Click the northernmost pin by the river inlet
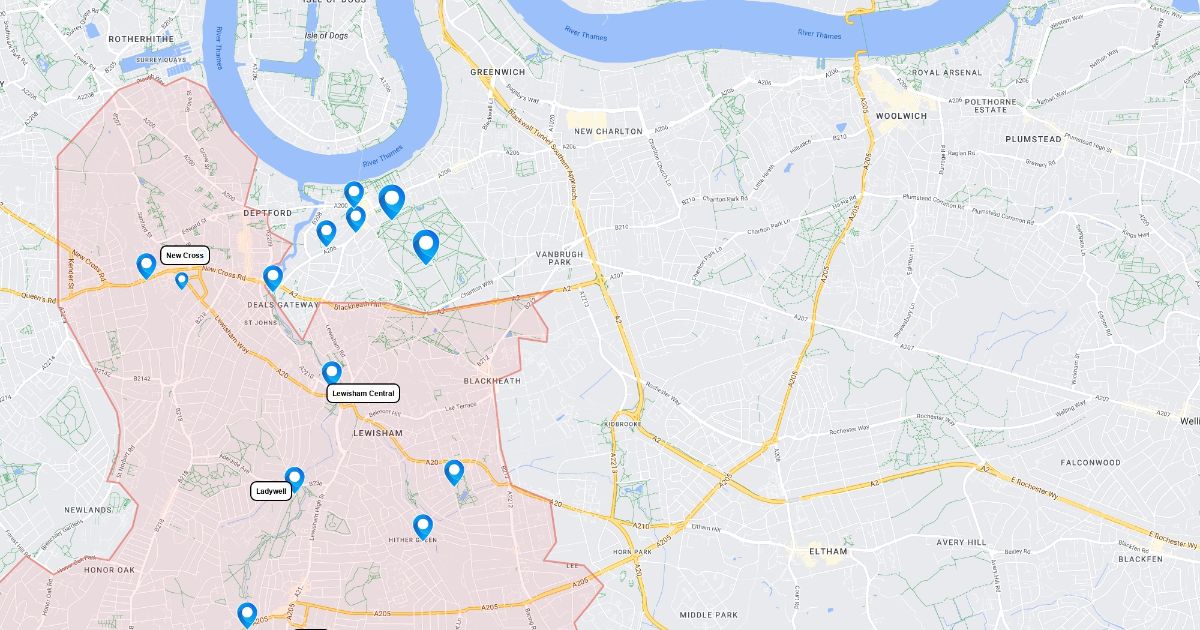The width and height of the screenshot is (1200, 630). coord(354,194)
